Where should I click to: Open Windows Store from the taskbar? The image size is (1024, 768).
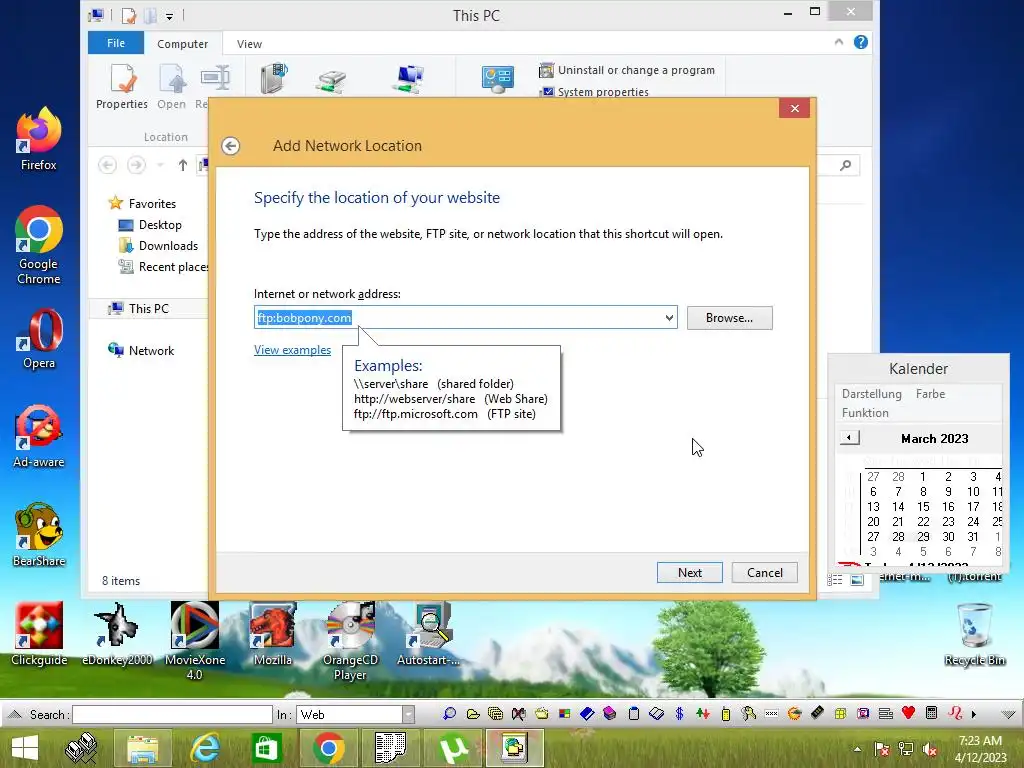266,748
